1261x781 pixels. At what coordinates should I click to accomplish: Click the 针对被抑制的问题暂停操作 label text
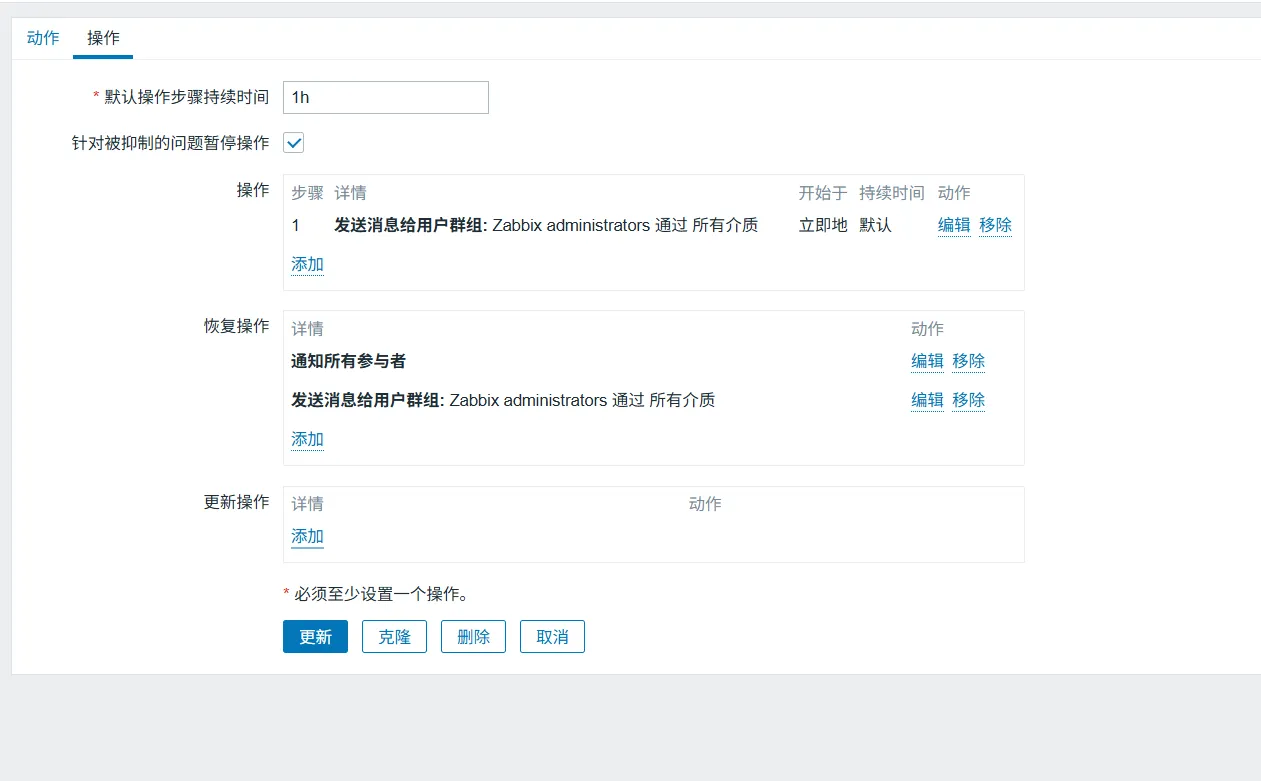(163, 143)
